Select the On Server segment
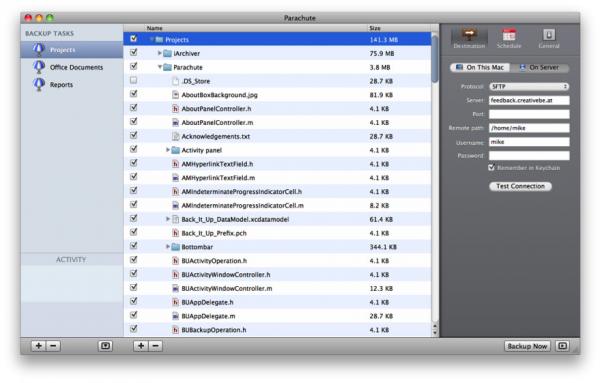Screen dimensions: 600x383 pyautogui.click(x=540, y=67)
